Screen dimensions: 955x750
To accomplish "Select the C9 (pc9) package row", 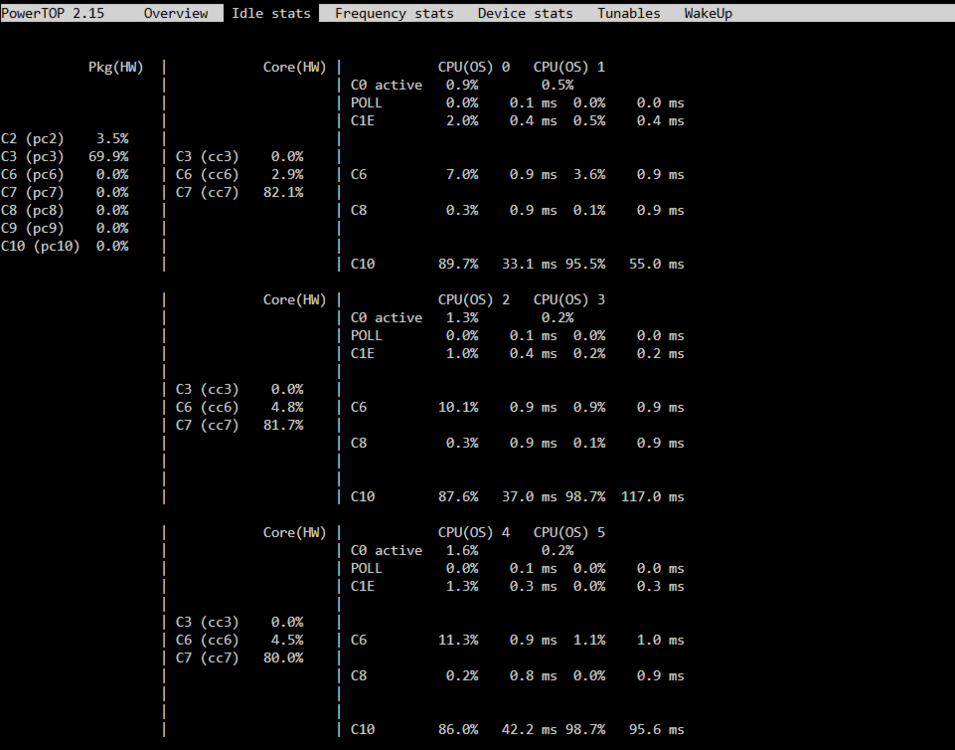I will [65, 228].
